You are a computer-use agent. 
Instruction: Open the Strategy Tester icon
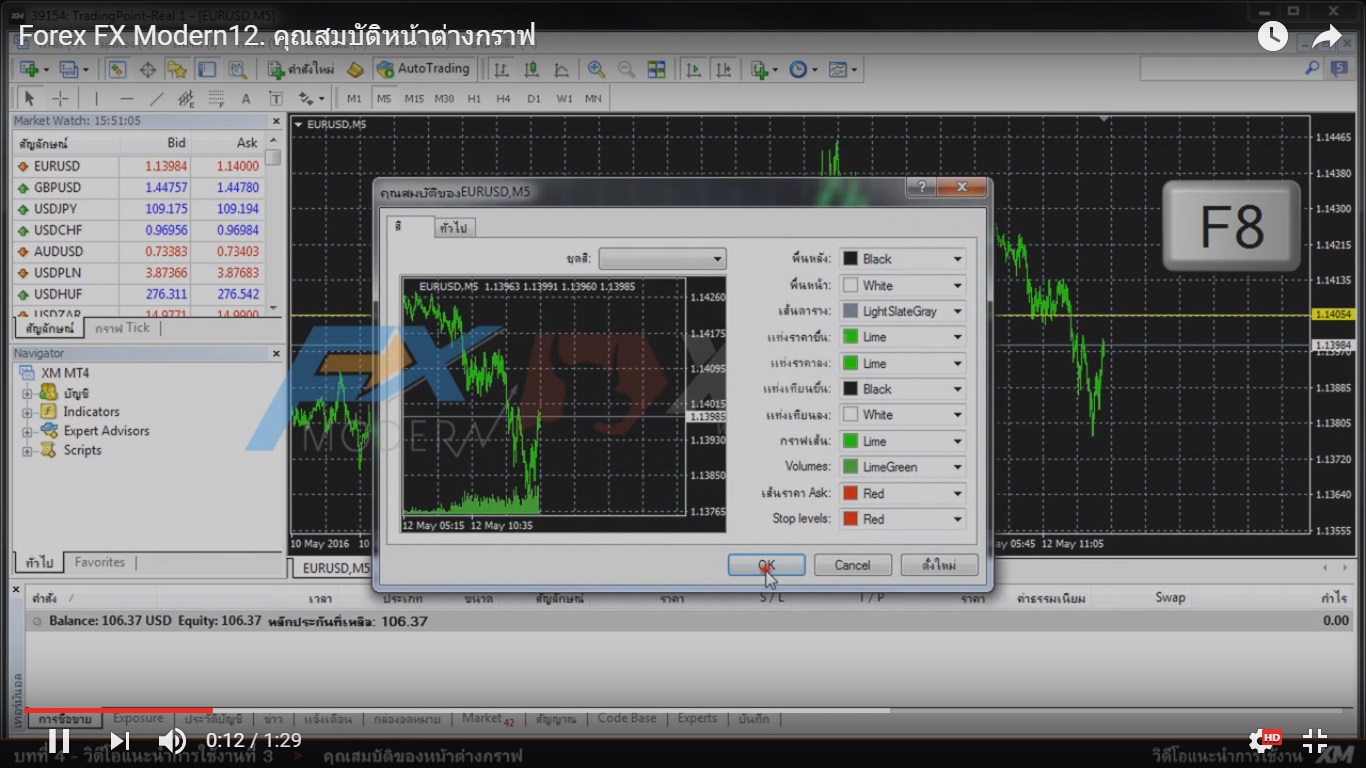pyautogui.click(x=237, y=69)
